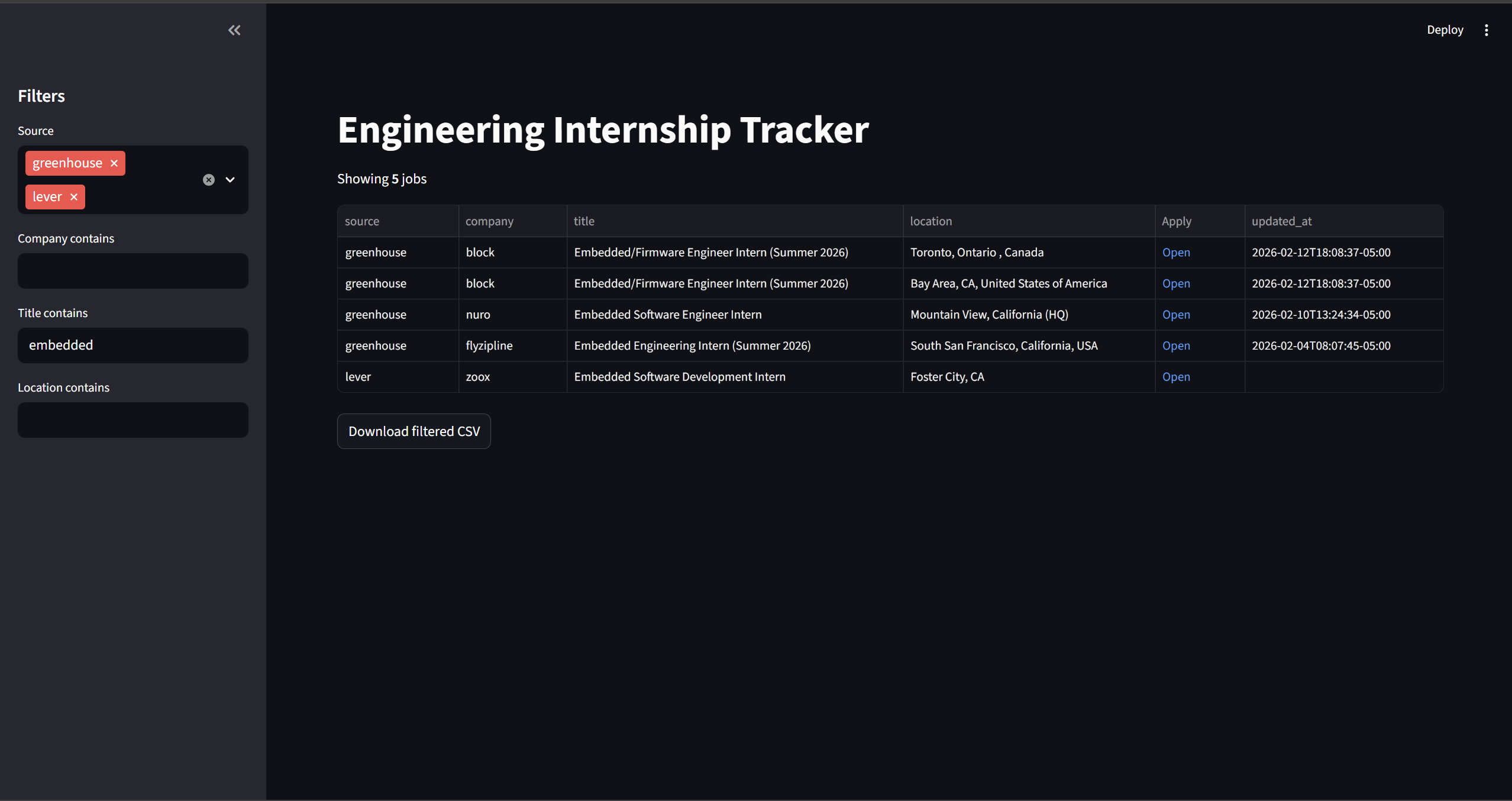
Task: Open the apply link for the nuro internship
Action: [1176, 314]
